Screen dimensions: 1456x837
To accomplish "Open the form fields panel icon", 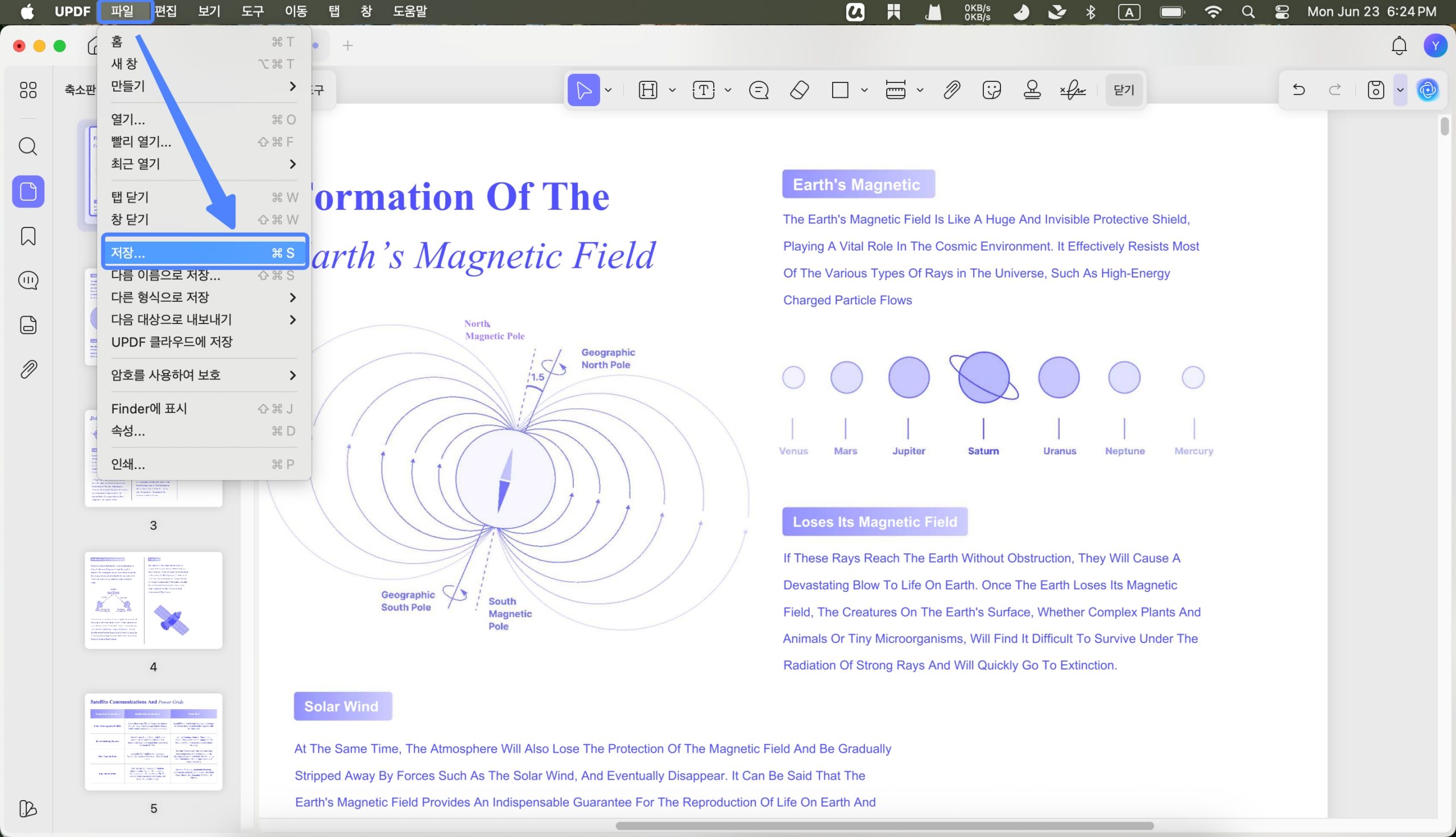I will click(28, 325).
